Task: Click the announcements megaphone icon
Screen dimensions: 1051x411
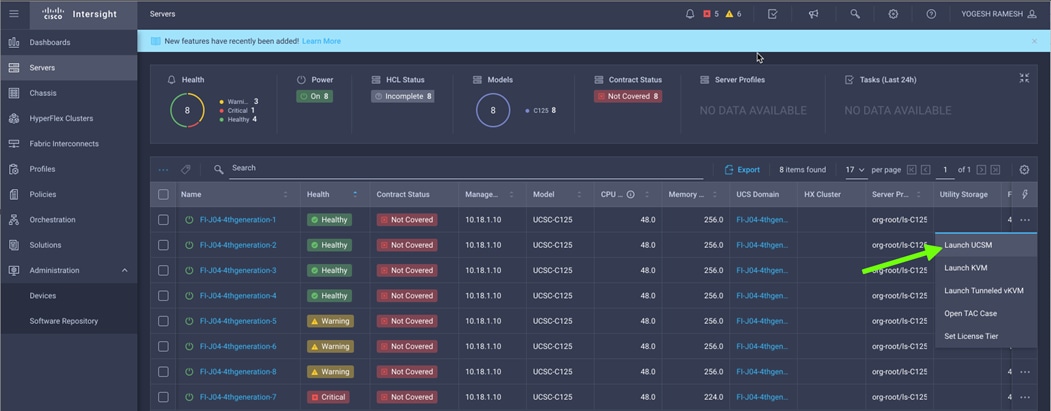Action: (813, 13)
